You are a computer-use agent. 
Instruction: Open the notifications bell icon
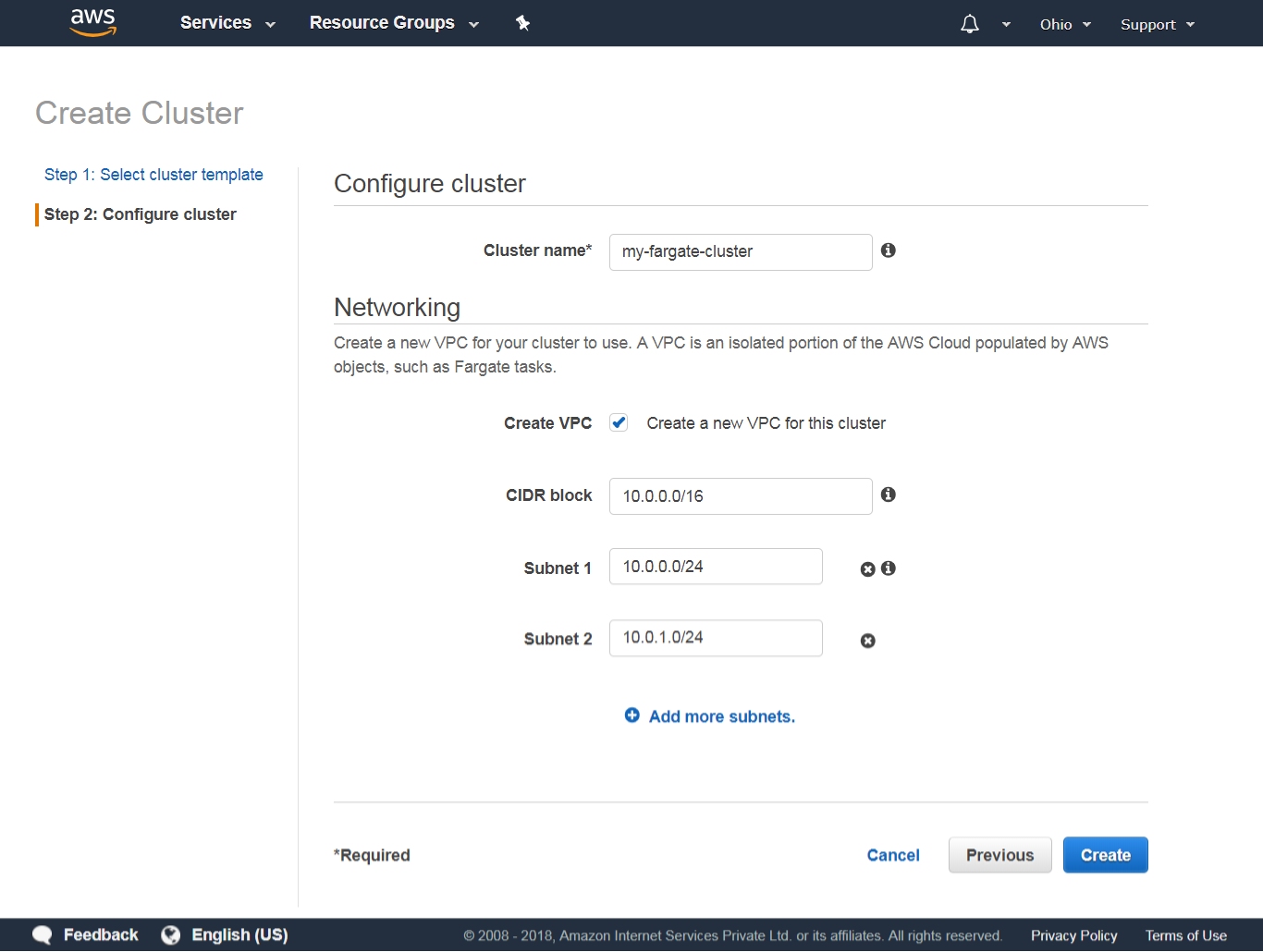pyautogui.click(x=969, y=24)
